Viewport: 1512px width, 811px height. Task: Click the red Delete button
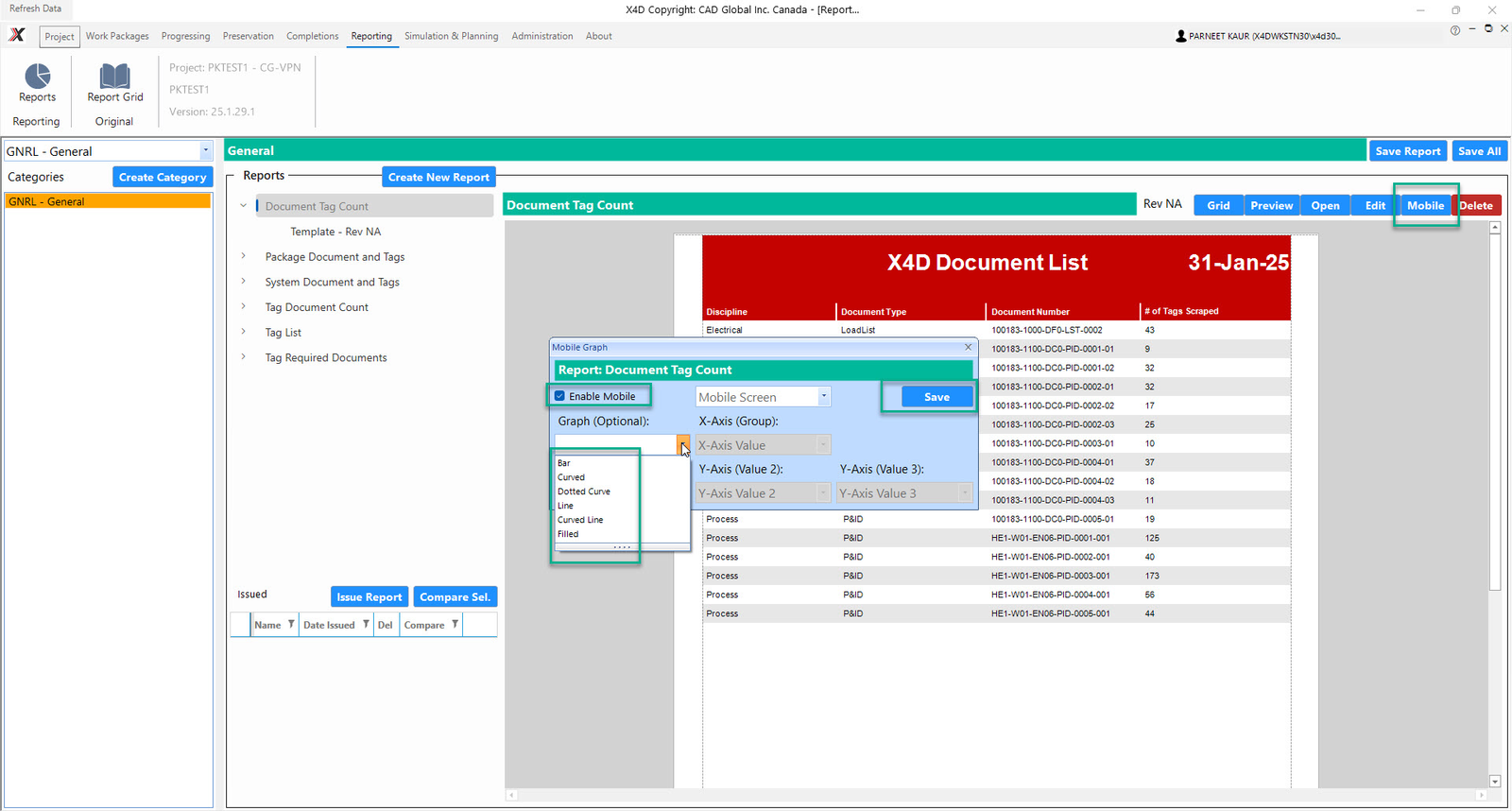1477,205
